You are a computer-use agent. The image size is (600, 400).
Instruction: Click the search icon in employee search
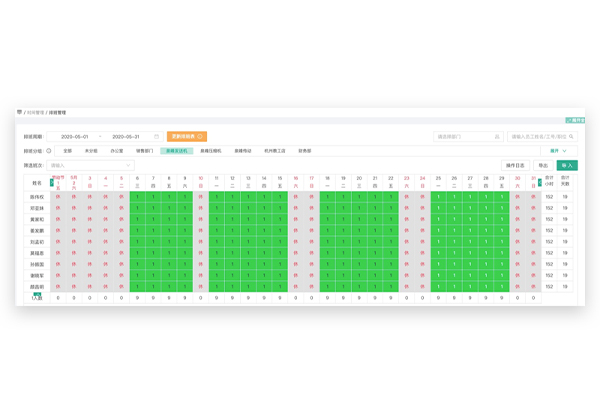click(572, 137)
